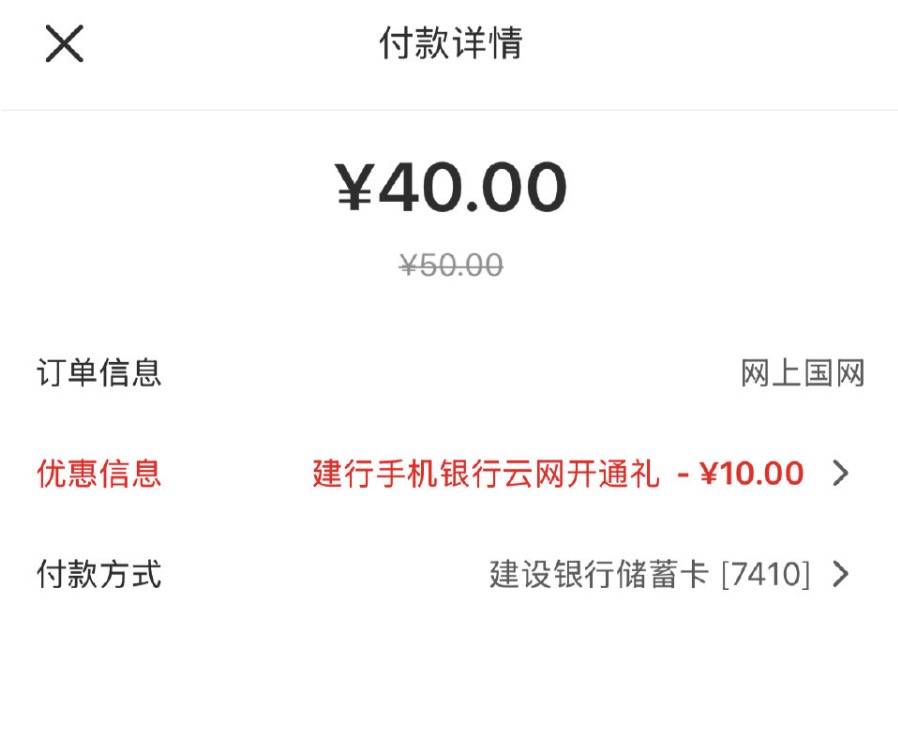Close the payment details with the X icon
Image resolution: width=898 pixels, height=754 pixels.
64,45
